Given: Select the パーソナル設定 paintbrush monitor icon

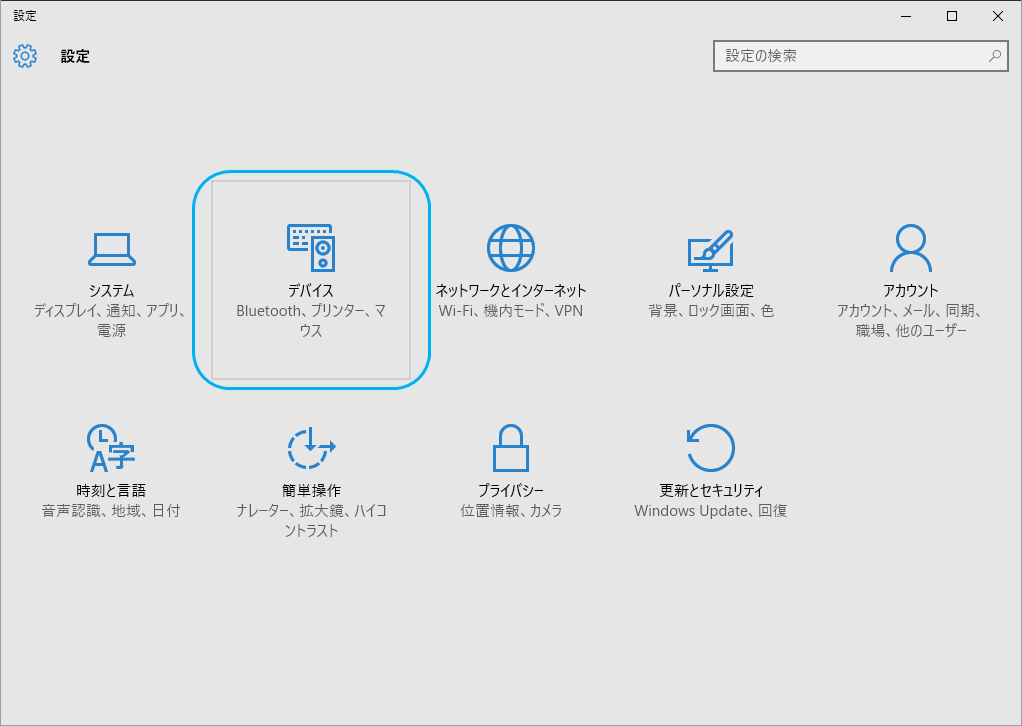Looking at the screenshot, I should [710, 249].
